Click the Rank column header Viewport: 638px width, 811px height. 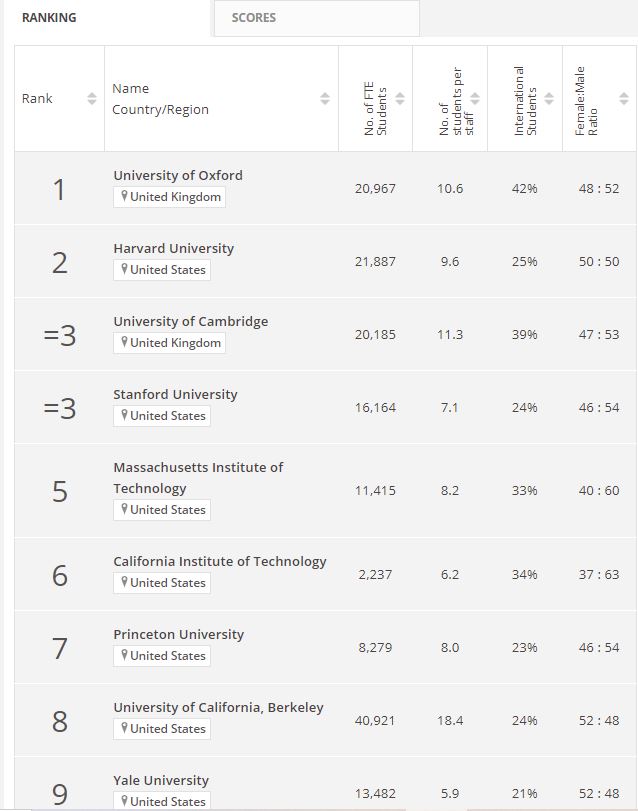pos(38,99)
